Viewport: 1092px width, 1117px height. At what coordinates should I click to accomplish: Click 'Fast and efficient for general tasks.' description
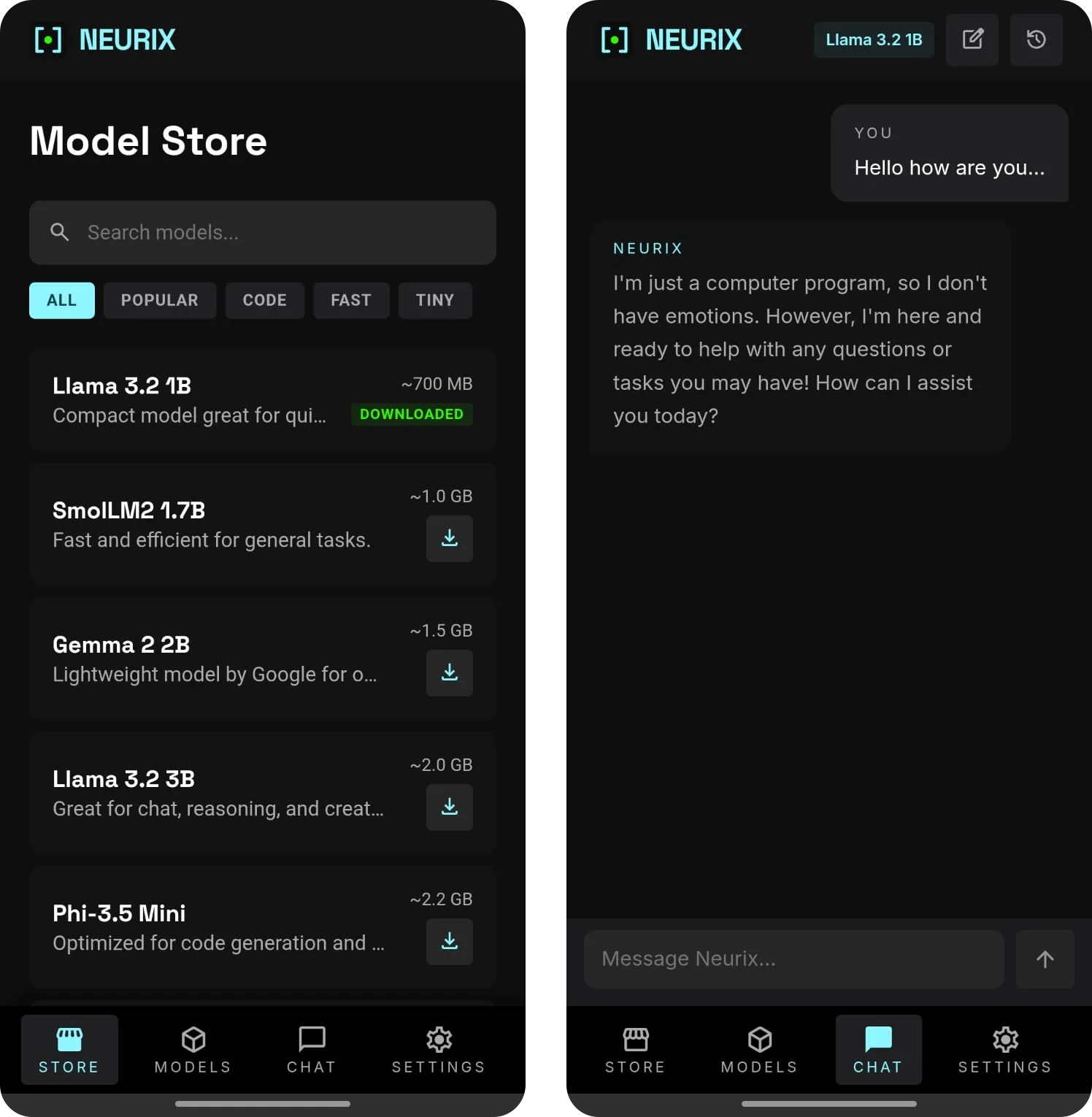[x=212, y=540]
